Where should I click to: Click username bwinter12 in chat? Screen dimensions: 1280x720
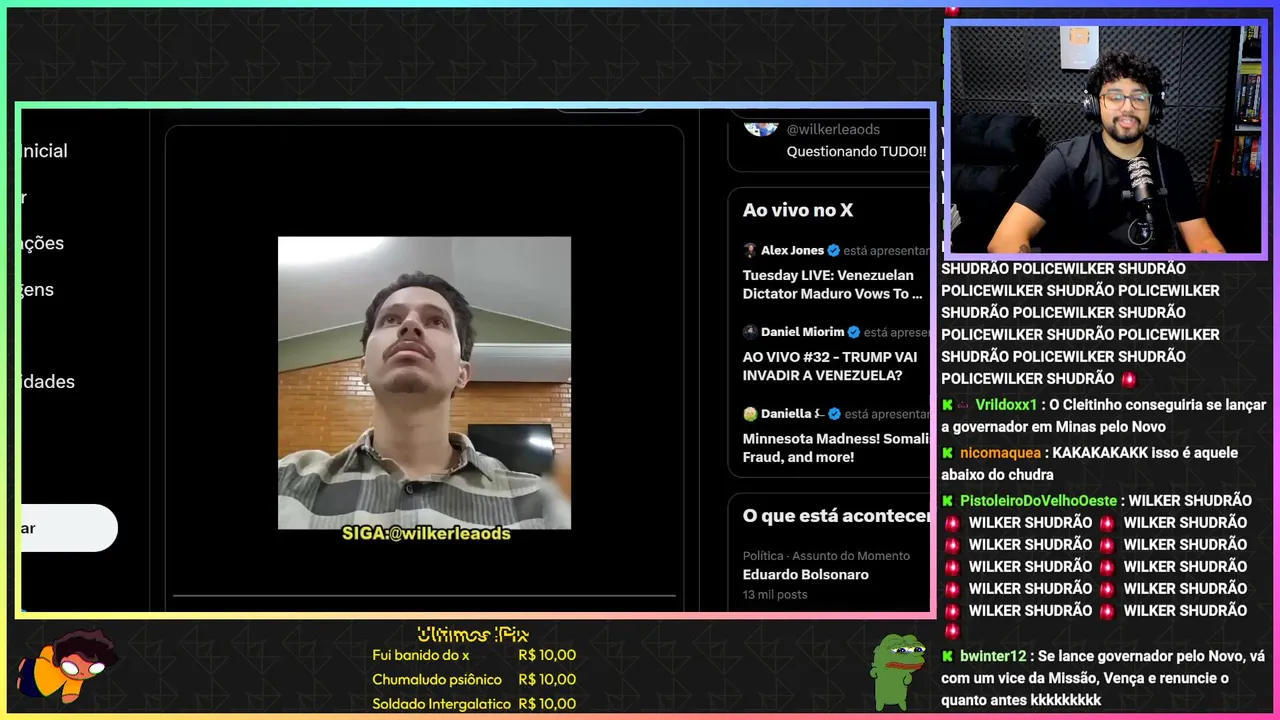tap(993, 657)
